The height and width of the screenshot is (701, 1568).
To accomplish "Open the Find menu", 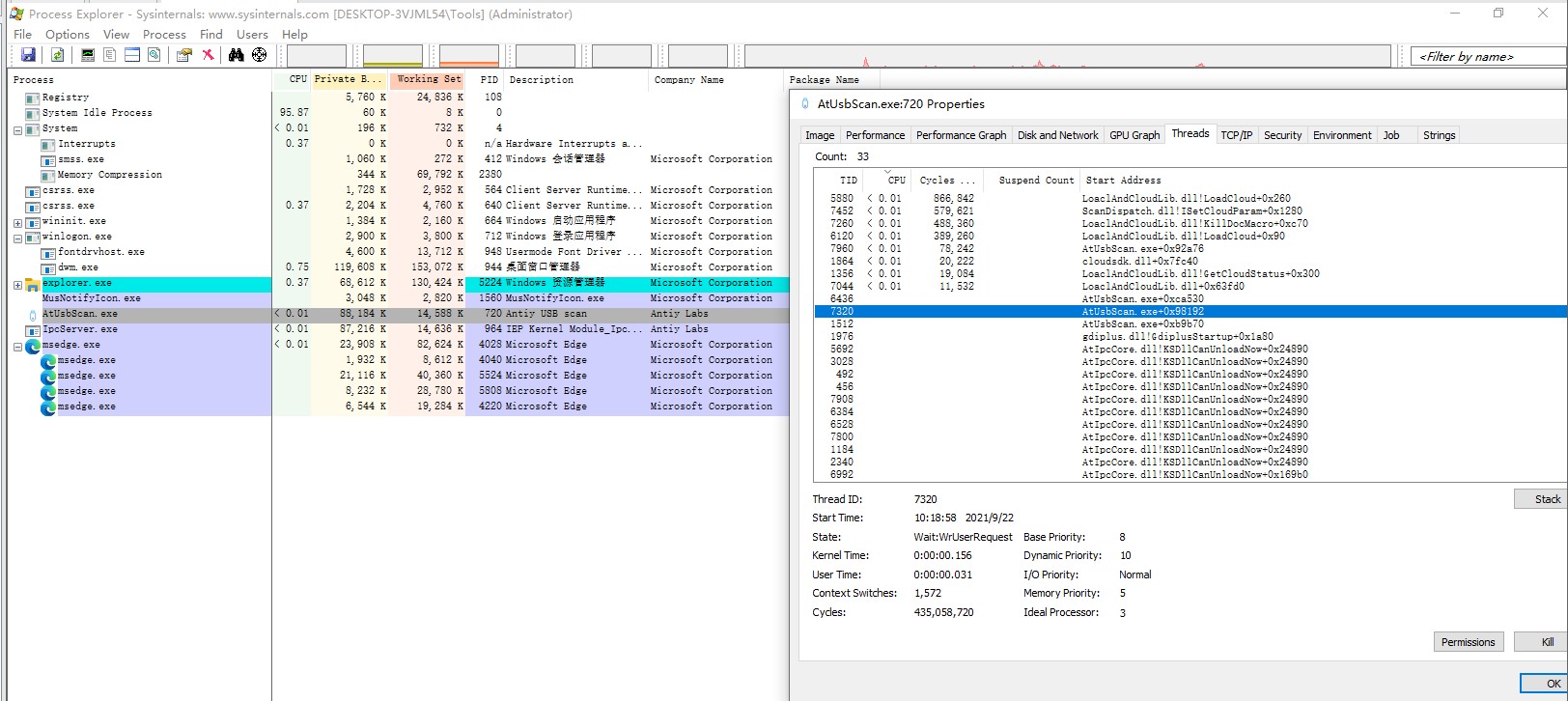I will coord(211,34).
